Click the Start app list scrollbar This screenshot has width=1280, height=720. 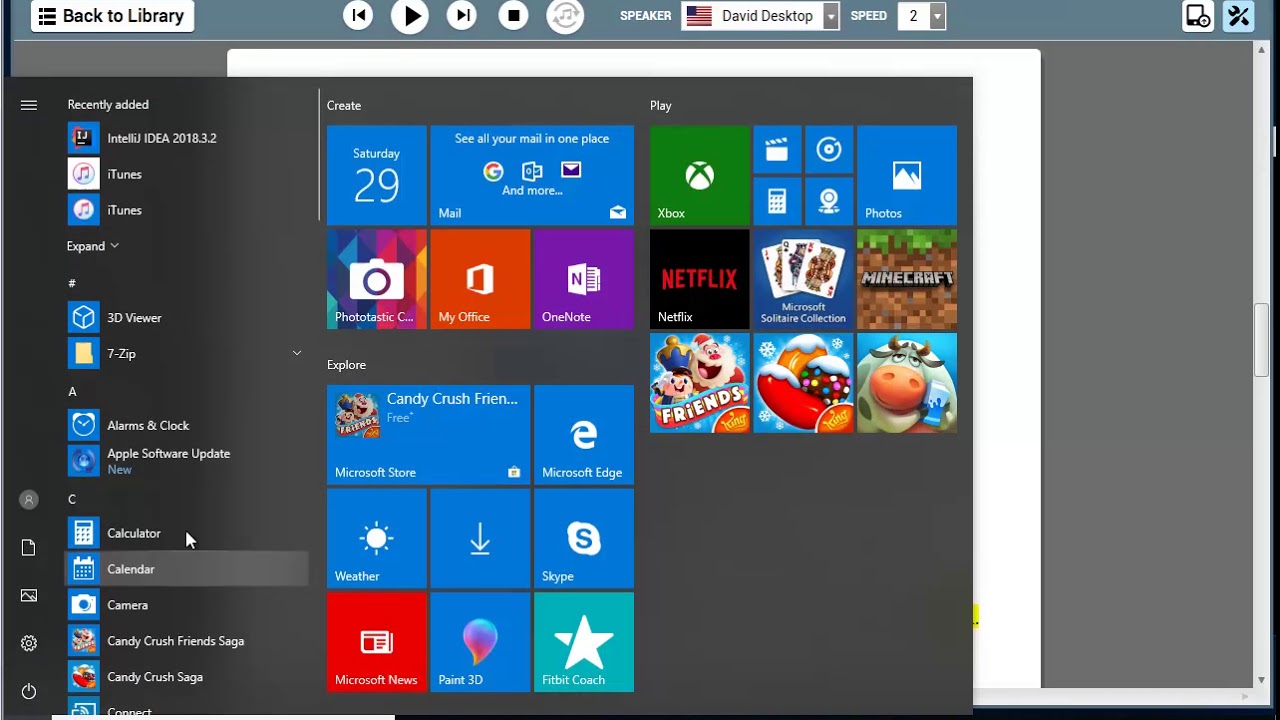319,153
